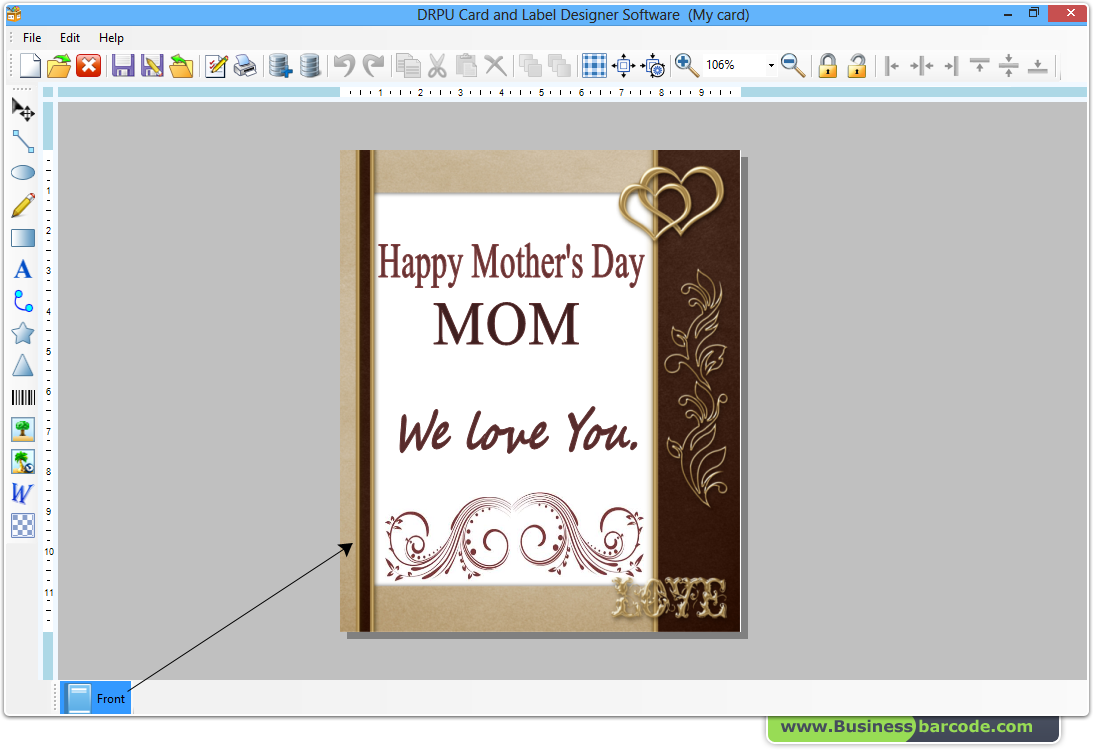
Task: Undo the last action
Action: coord(345,65)
